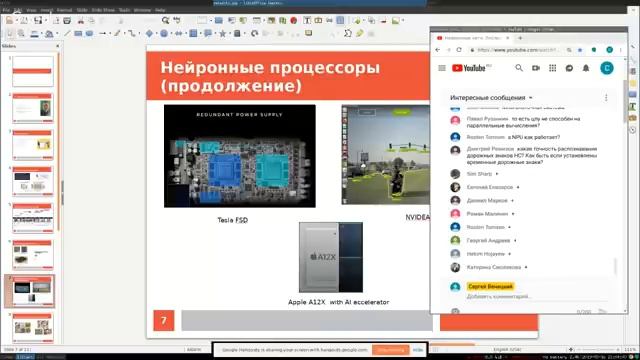The image size is (640, 360).
Task: Click the Save icon in toolbar
Action: [38, 20]
